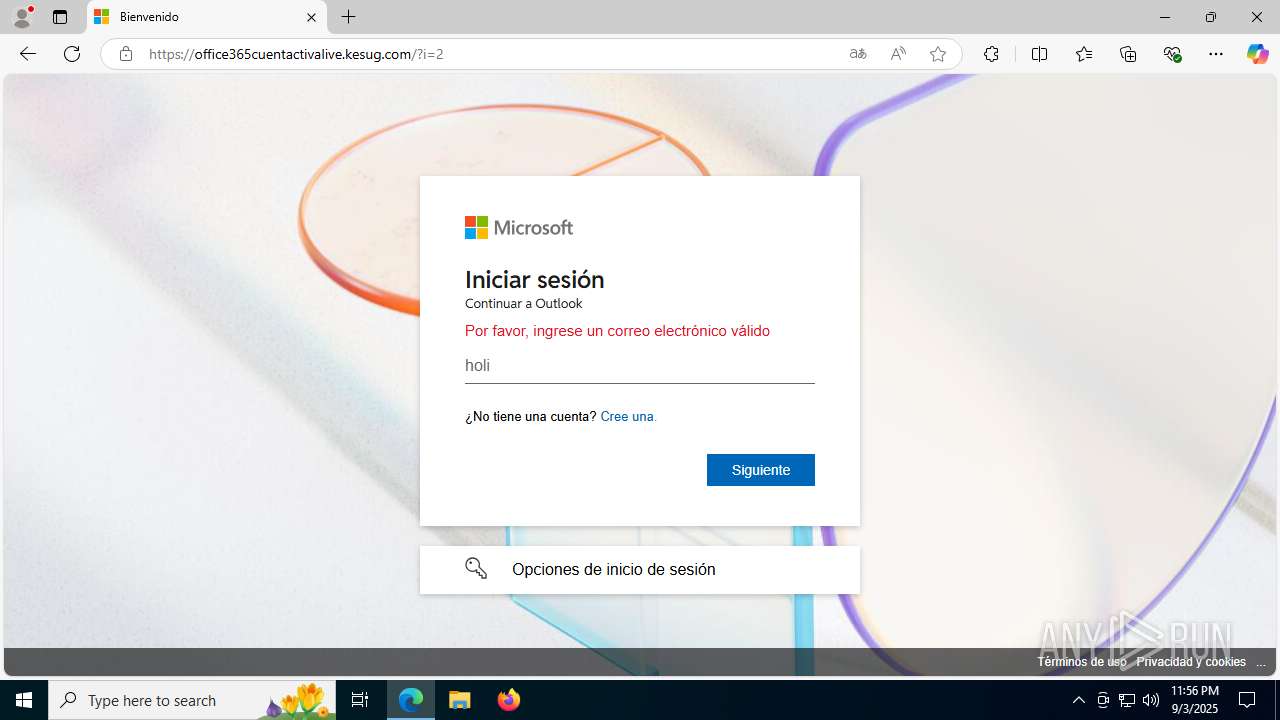Image resolution: width=1280 pixels, height=720 pixels.
Task: Open the notification center icon
Action: [x=1248, y=700]
